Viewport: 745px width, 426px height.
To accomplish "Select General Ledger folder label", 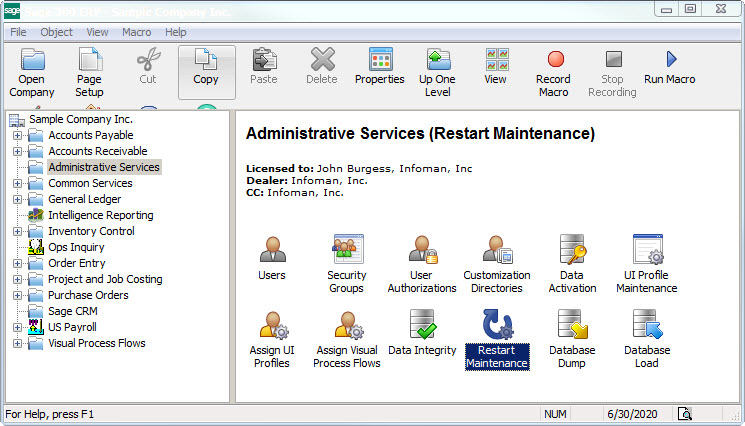I will click(x=85, y=199).
